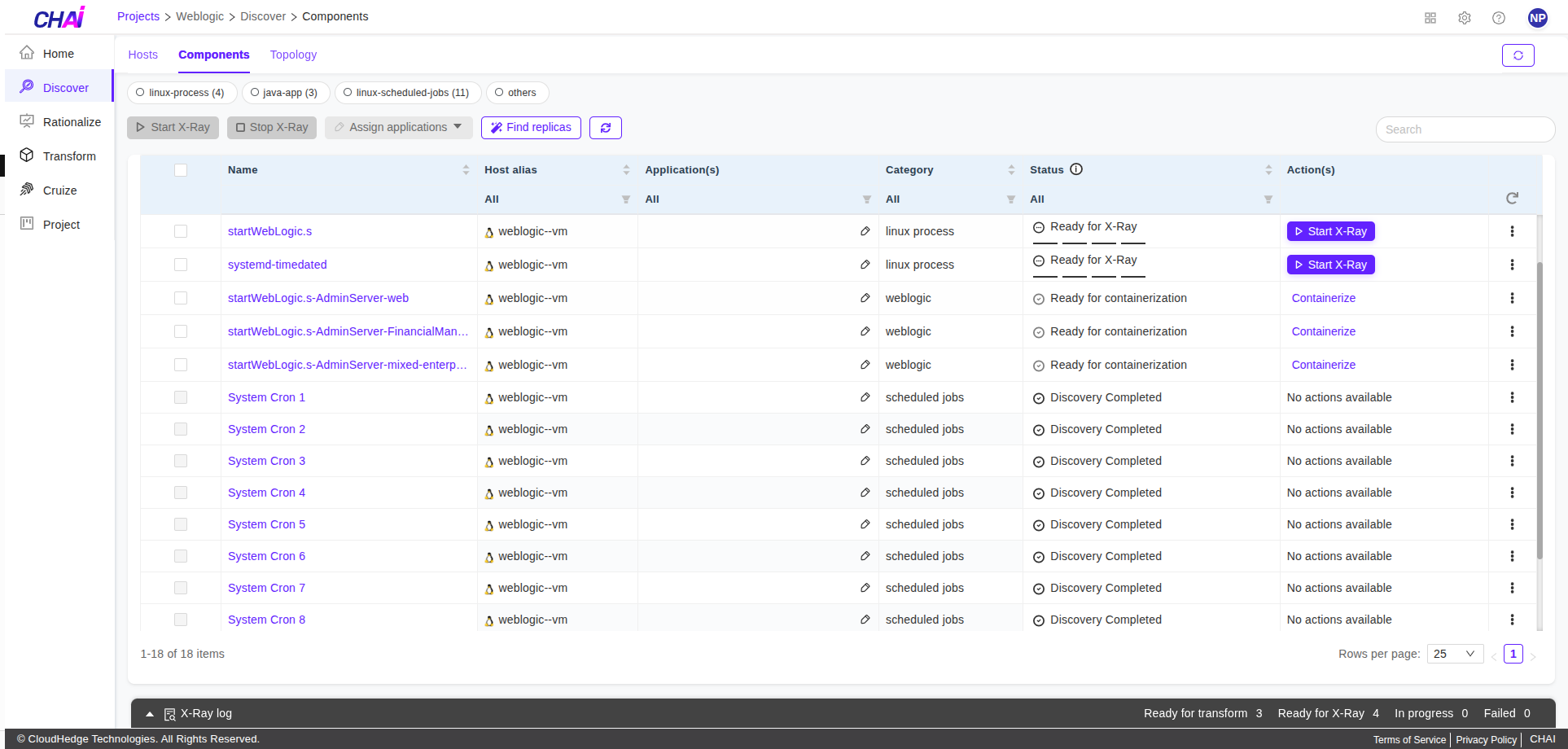Click the table's vertical scrollbar

1539,407
